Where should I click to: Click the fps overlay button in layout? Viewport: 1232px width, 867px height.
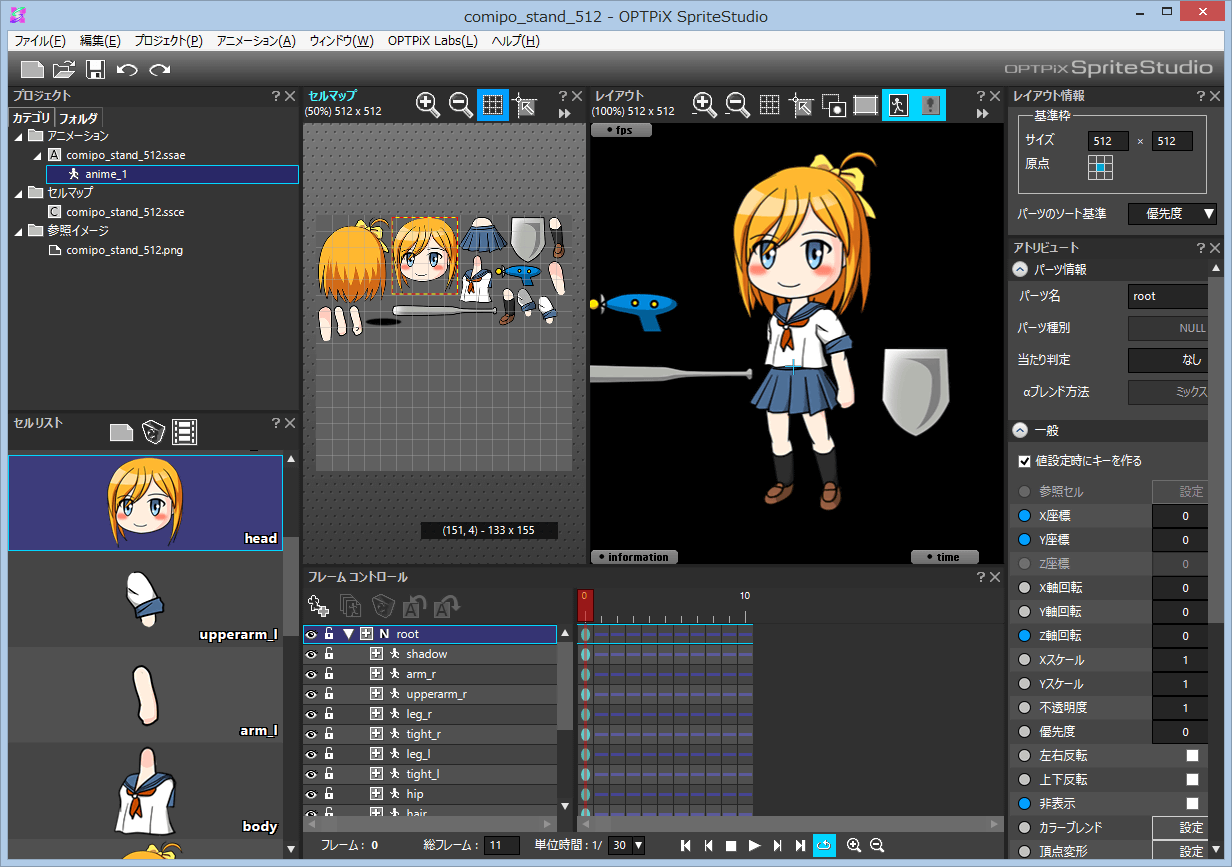(621, 130)
